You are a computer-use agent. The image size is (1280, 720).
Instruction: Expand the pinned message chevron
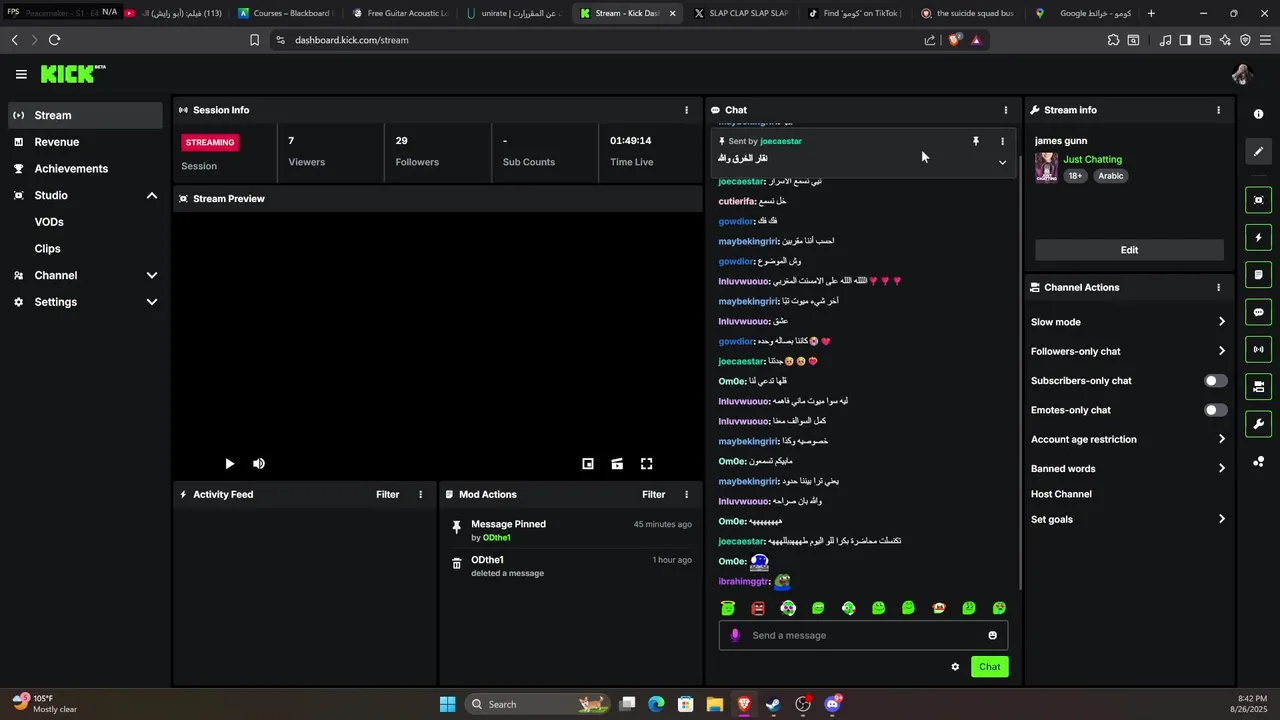pyautogui.click(x=1003, y=162)
